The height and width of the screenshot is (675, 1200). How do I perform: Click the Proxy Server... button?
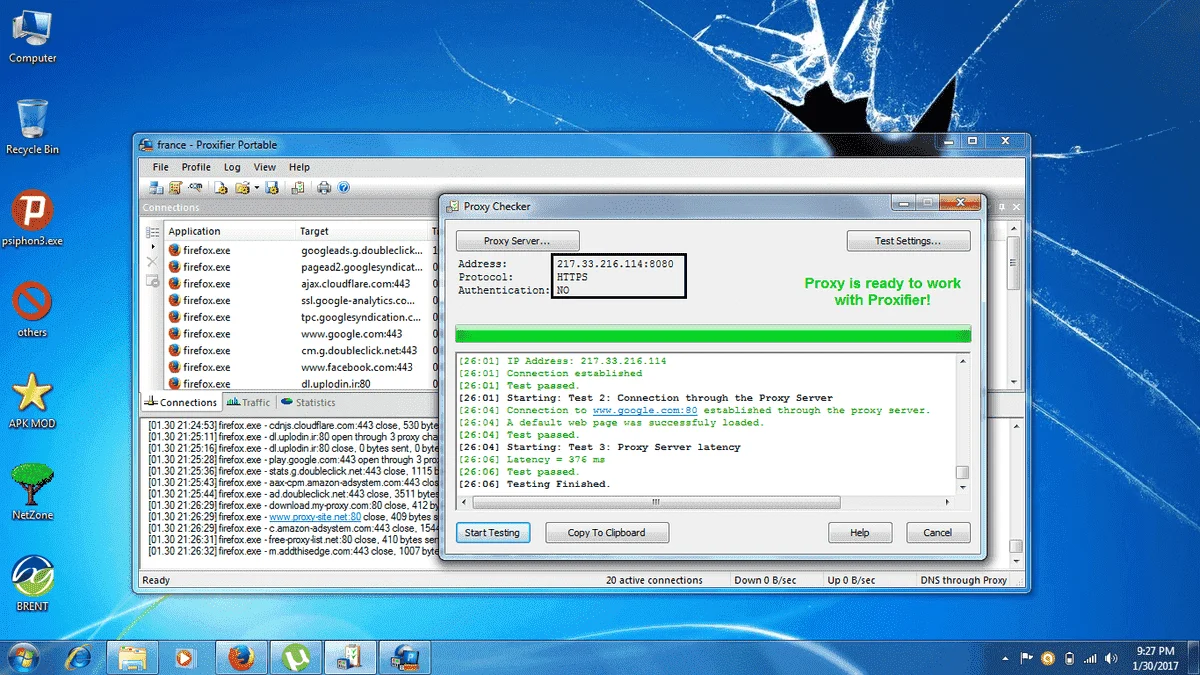click(517, 241)
